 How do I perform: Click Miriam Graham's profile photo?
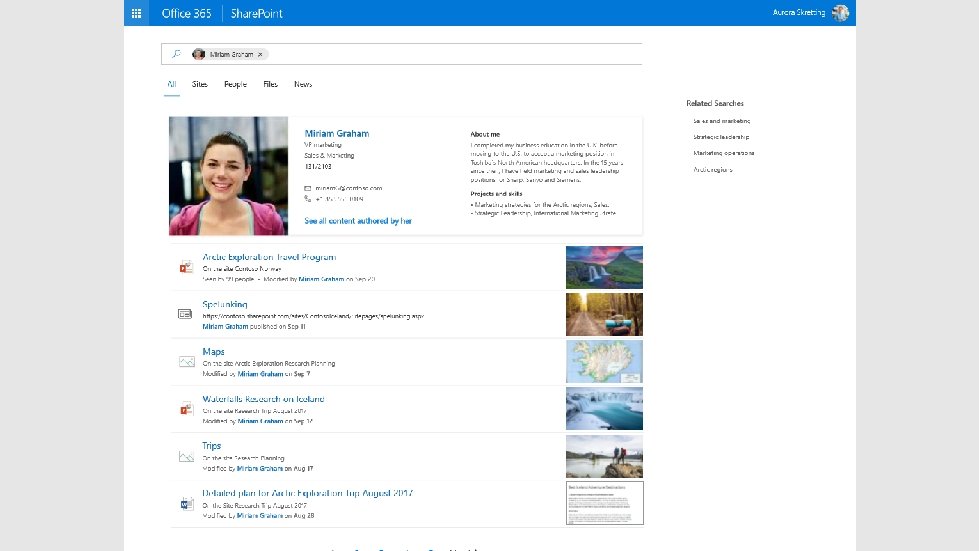point(229,176)
